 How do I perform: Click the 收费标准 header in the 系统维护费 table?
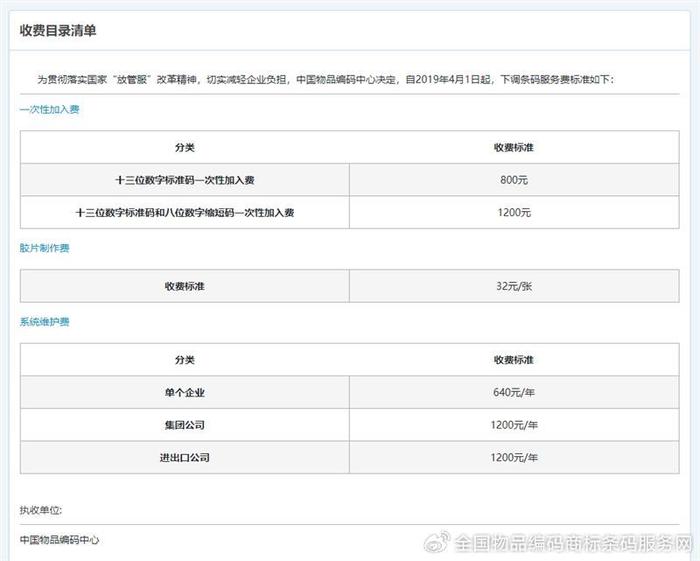coord(514,360)
